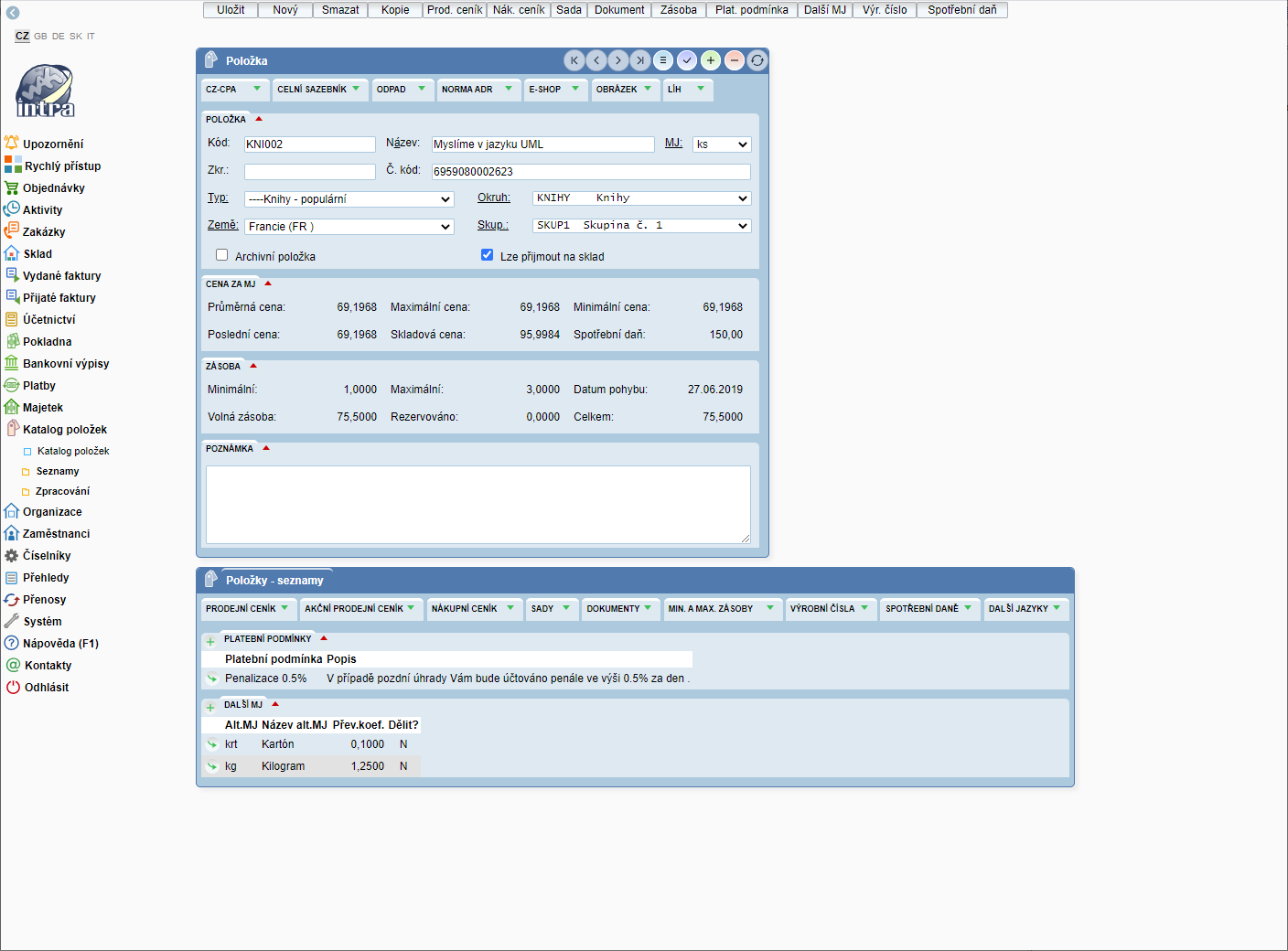1288x951 pixels.
Task: Go to the first record in Položka
Action: [574, 60]
